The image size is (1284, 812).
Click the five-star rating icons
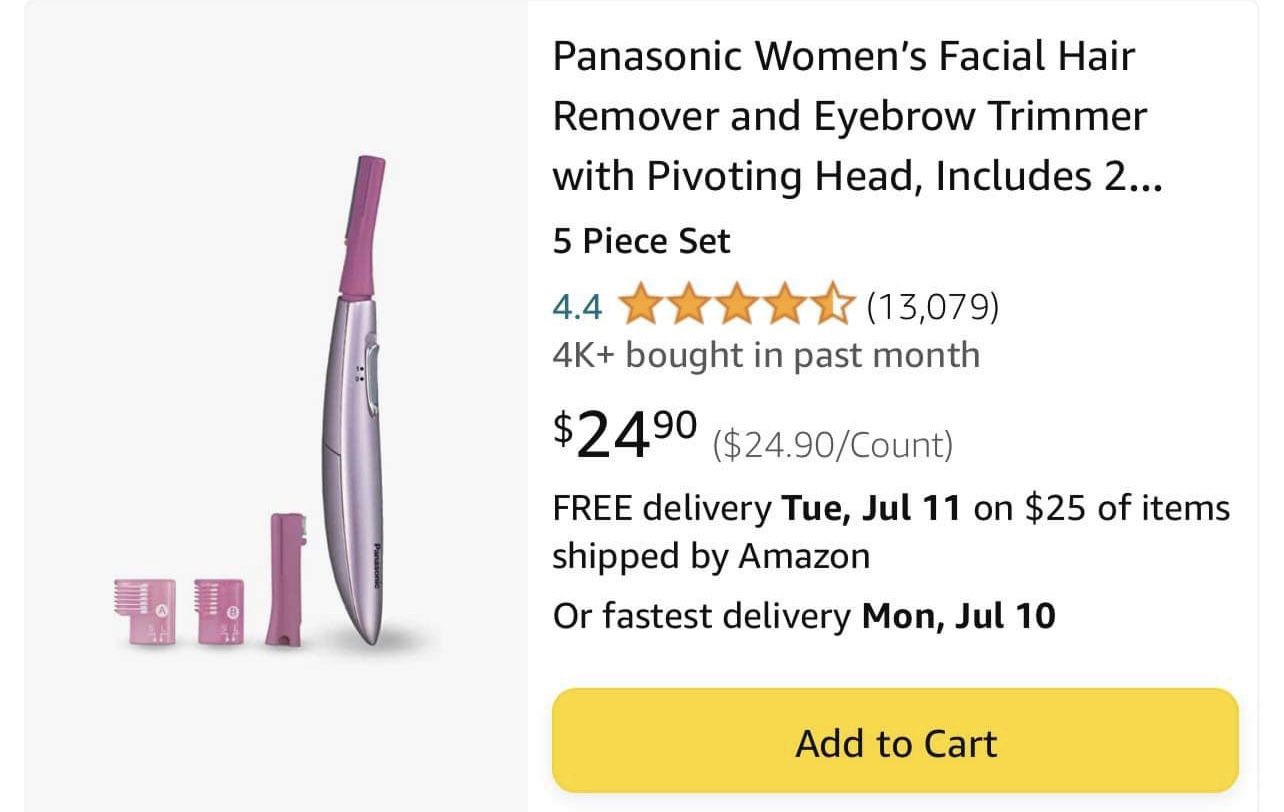738,306
